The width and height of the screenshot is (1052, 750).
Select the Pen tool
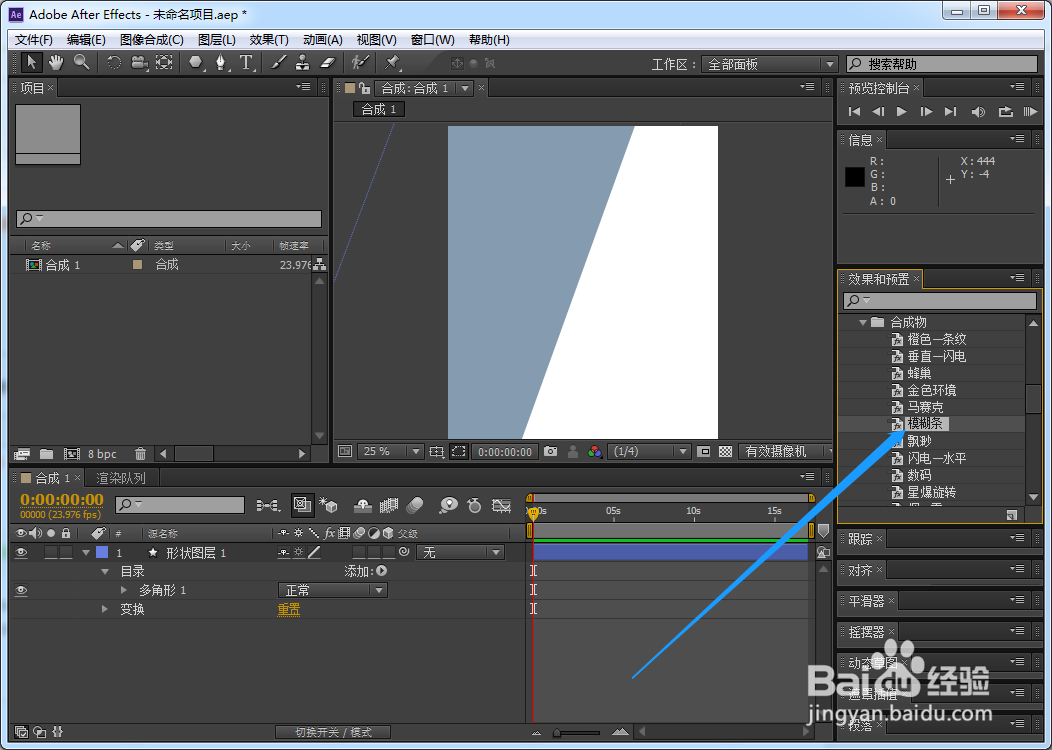[221, 63]
